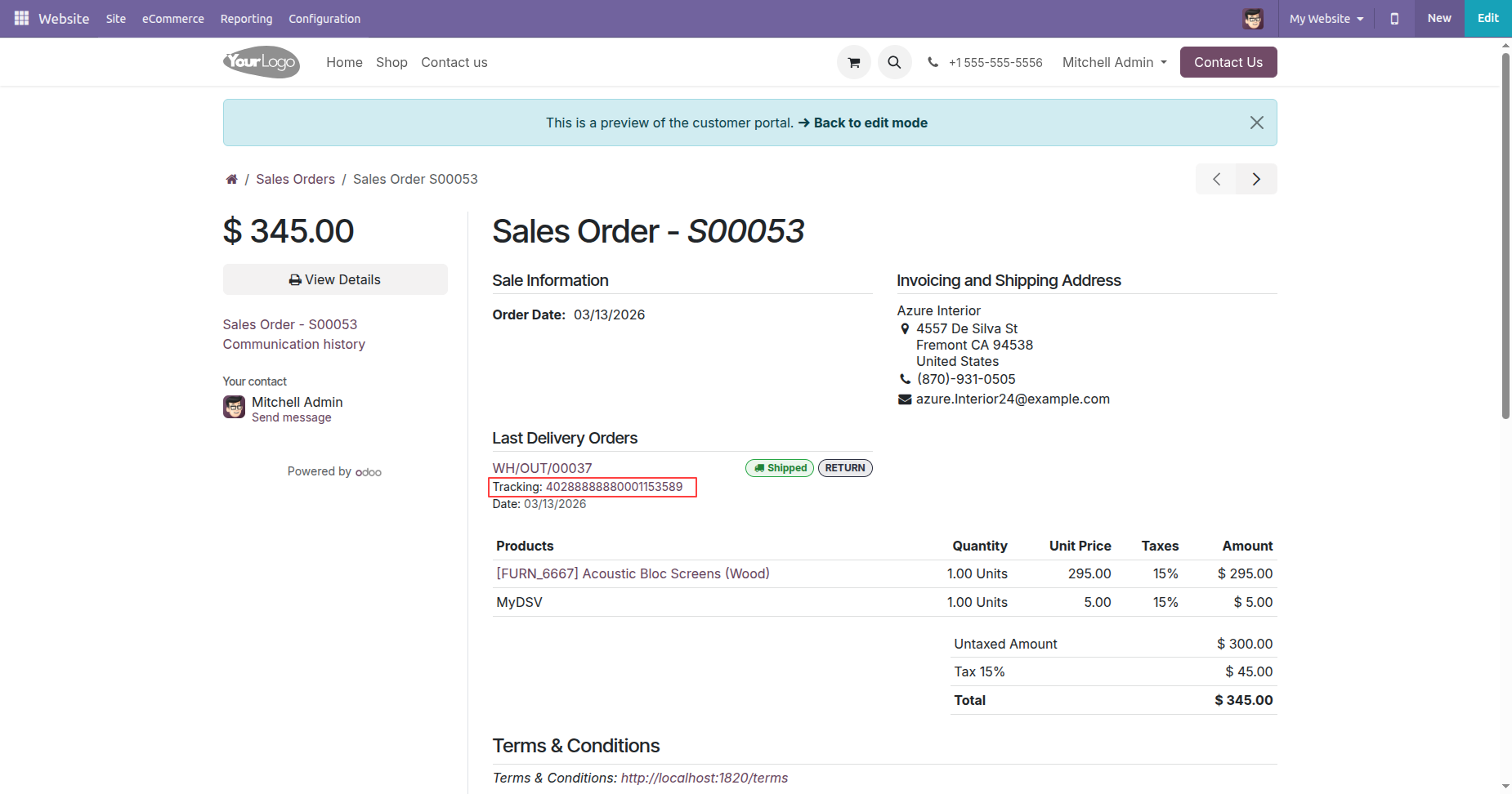Open the Configuration menu
This screenshot has width=1512, height=794.
(x=324, y=18)
